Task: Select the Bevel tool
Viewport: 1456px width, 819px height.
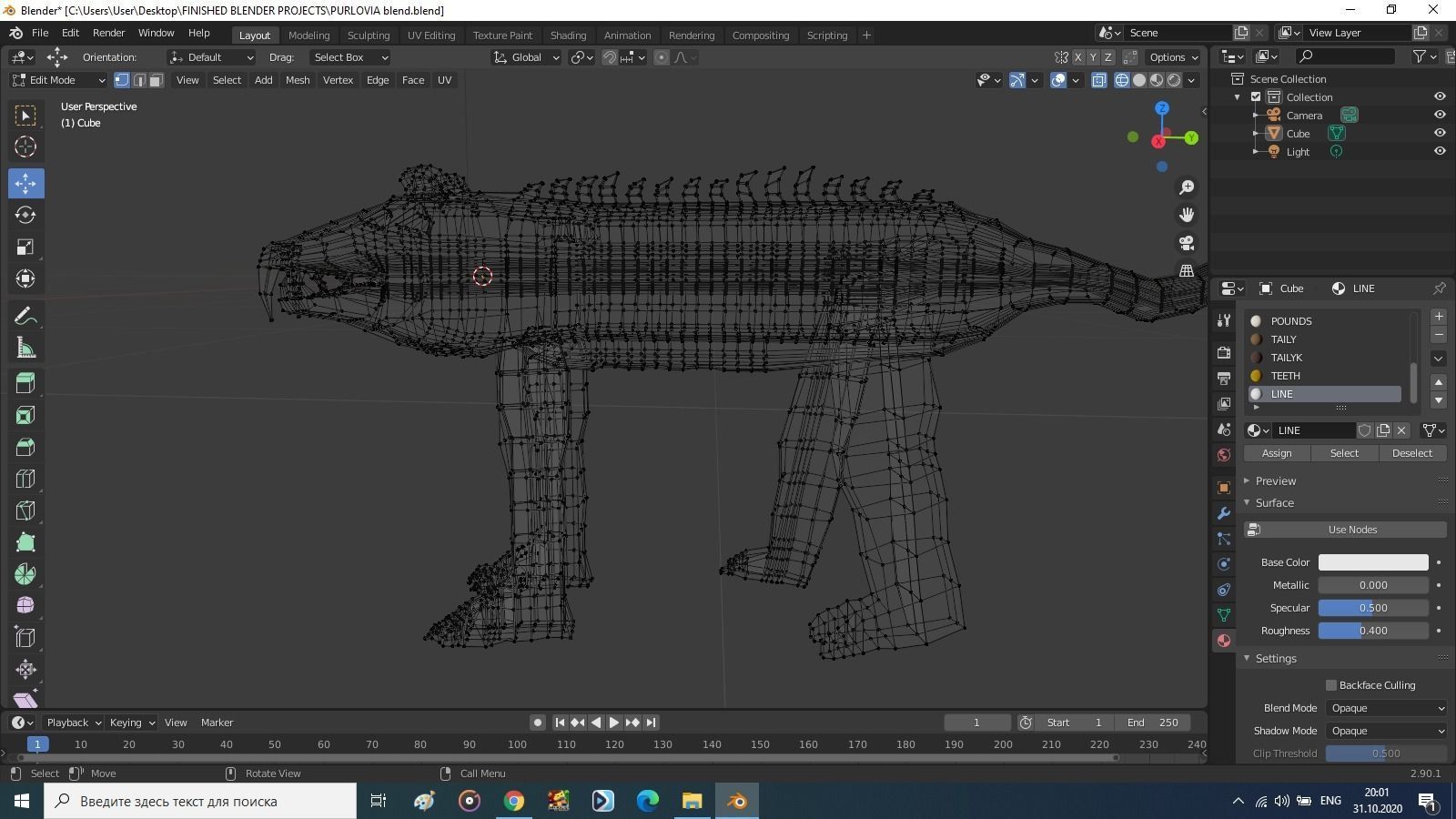Action: [x=25, y=447]
